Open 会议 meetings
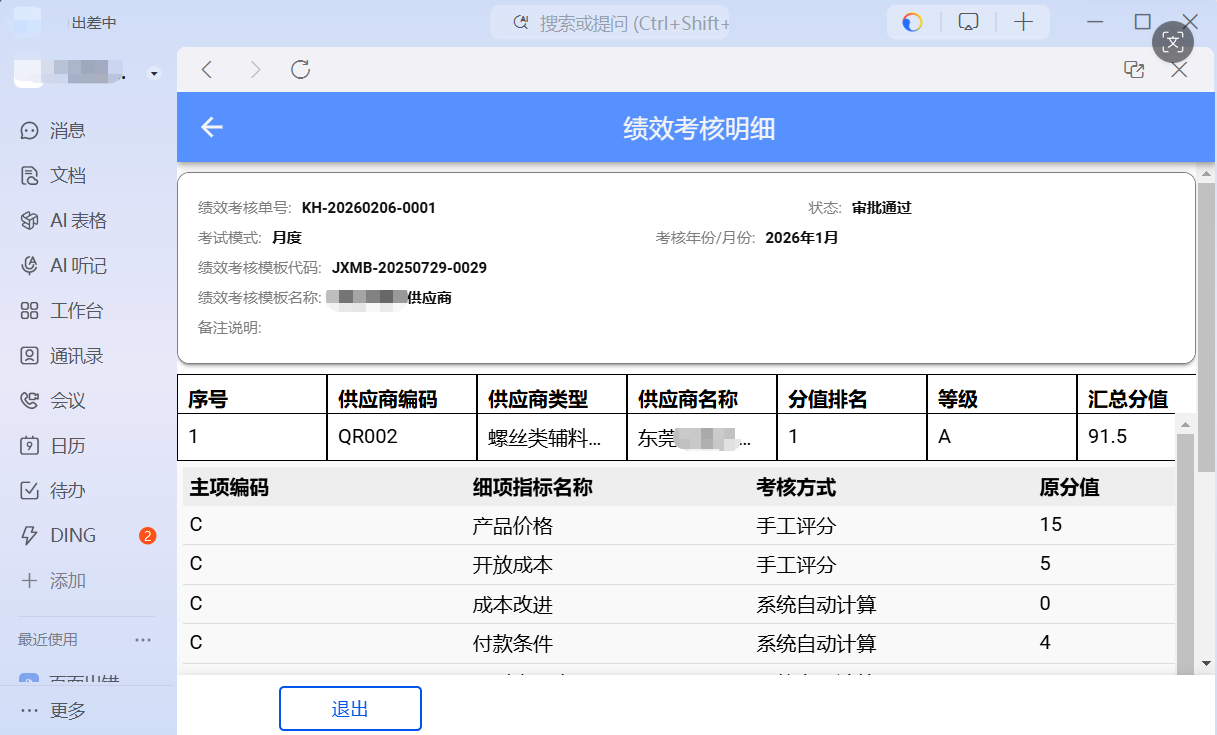This screenshot has width=1217, height=735. 54,400
